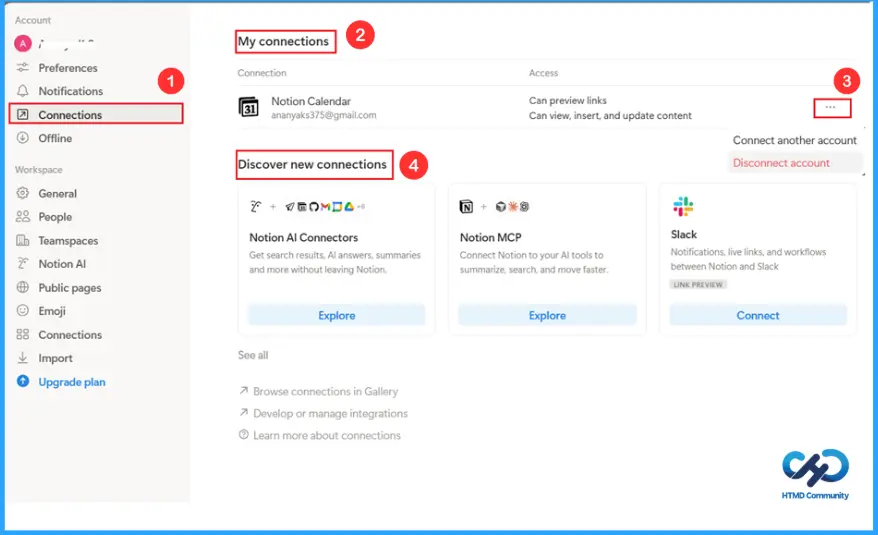Open Notion AI settings in the sidebar

(62, 264)
